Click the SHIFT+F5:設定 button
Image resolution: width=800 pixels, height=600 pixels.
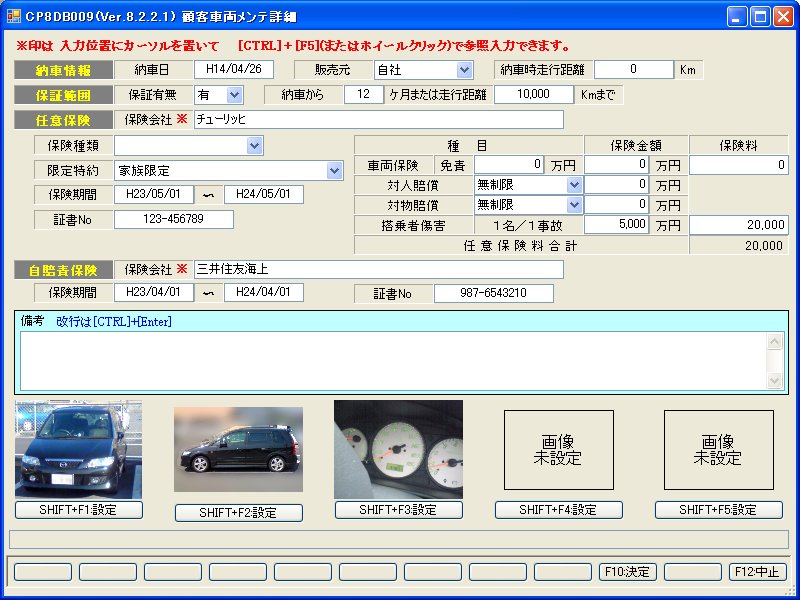[x=718, y=510]
